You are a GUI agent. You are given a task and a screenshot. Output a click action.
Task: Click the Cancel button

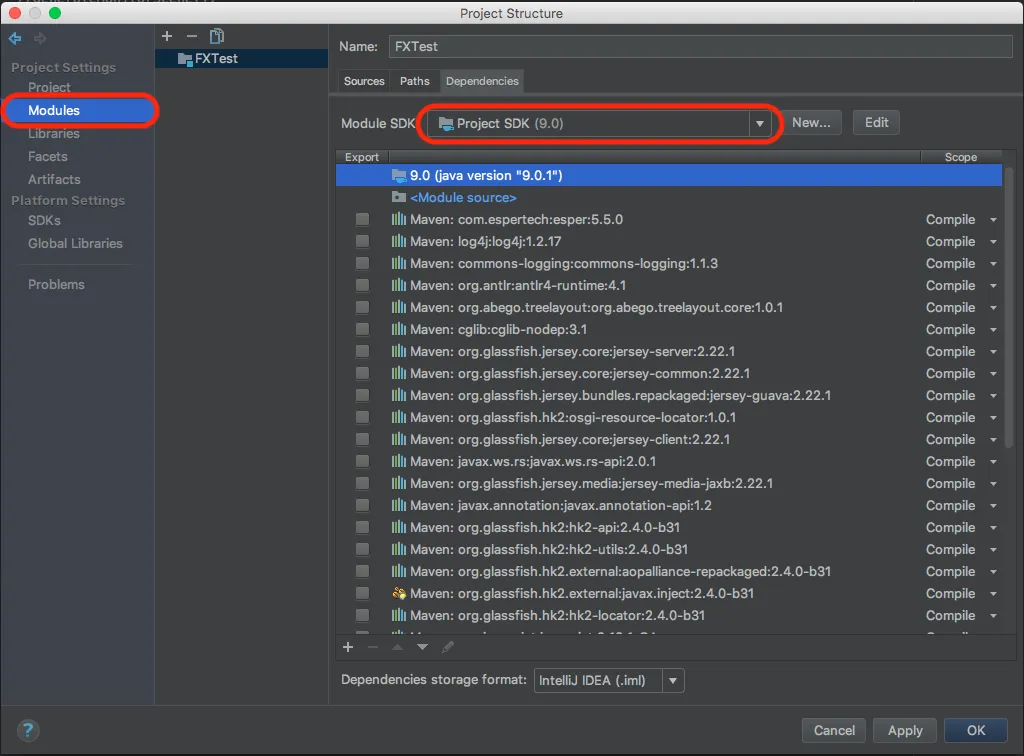click(834, 731)
